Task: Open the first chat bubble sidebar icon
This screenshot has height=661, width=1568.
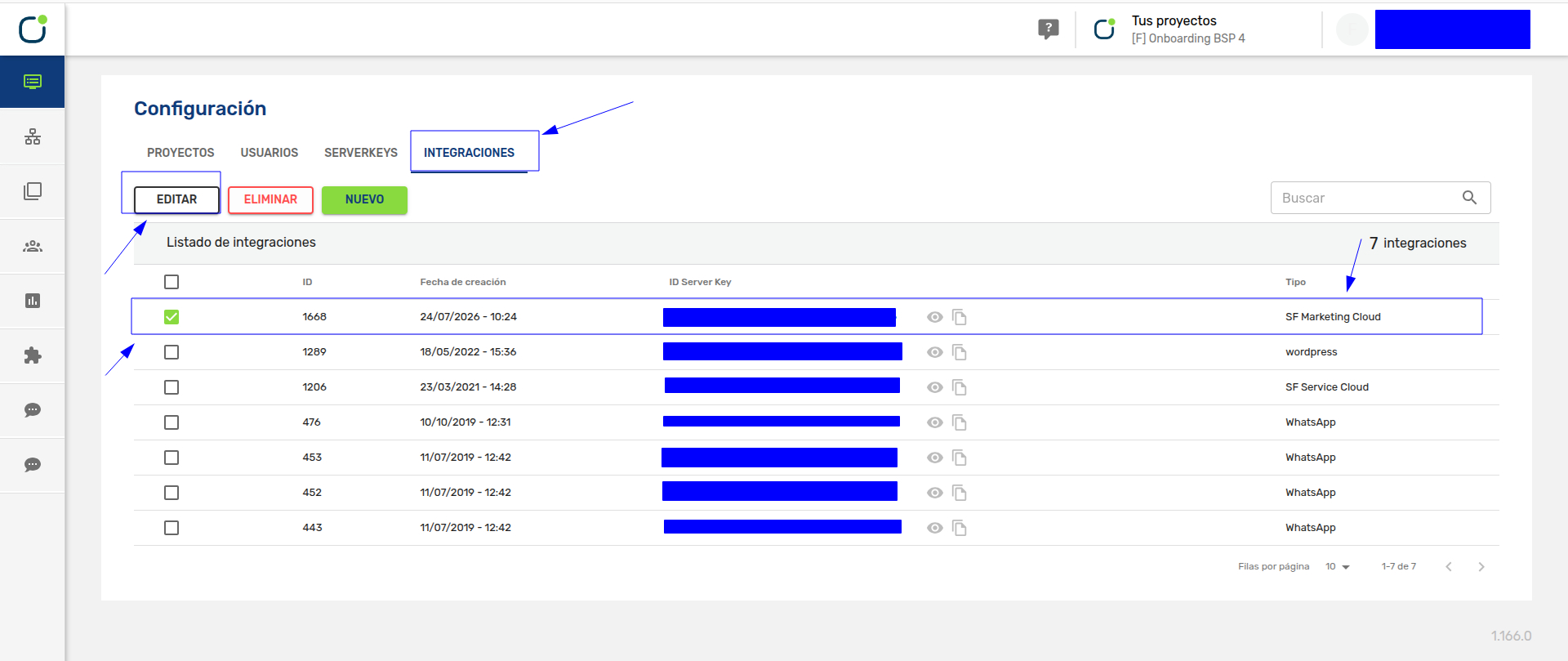Action: point(33,410)
